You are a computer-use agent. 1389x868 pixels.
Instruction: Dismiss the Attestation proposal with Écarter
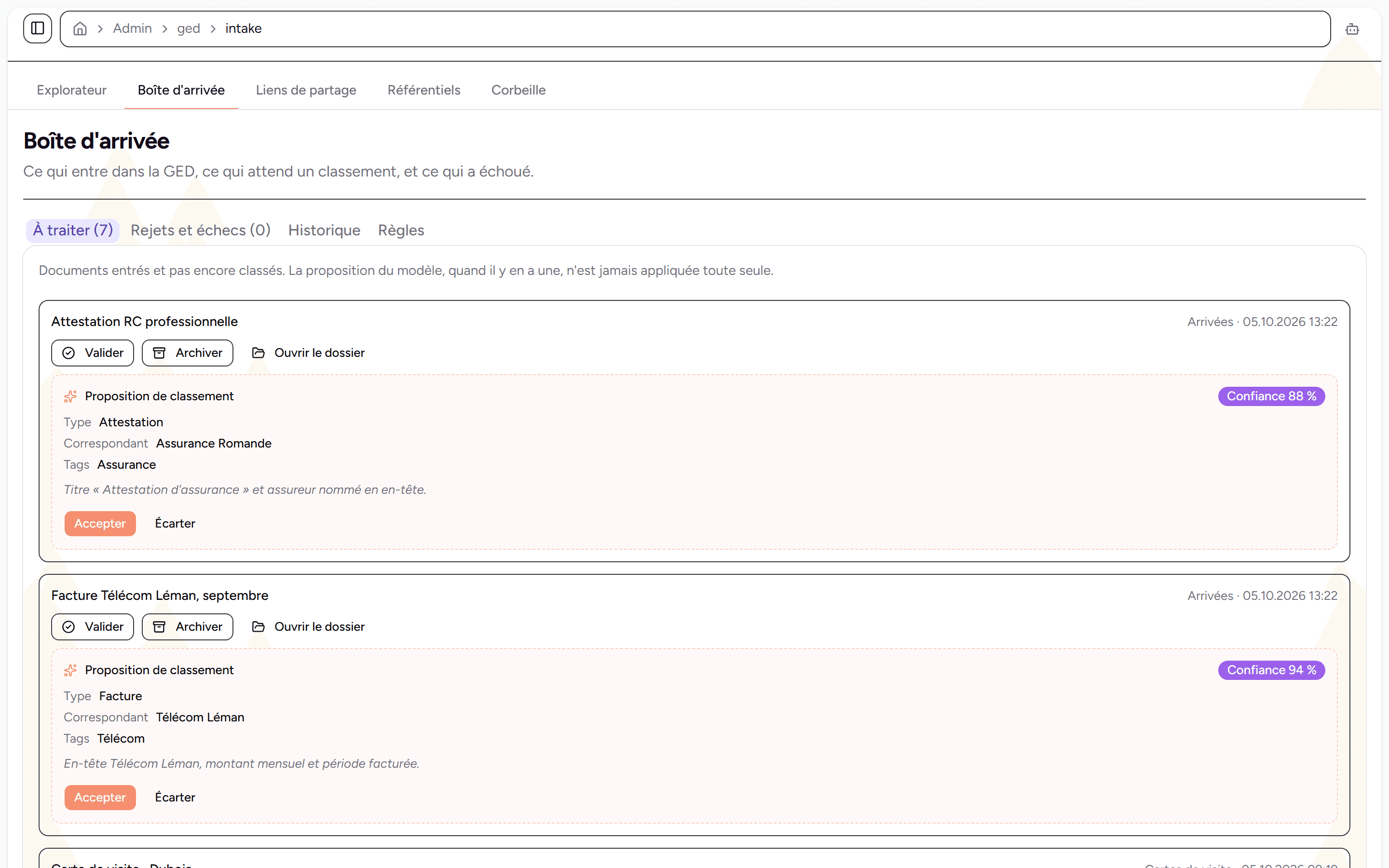click(175, 524)
